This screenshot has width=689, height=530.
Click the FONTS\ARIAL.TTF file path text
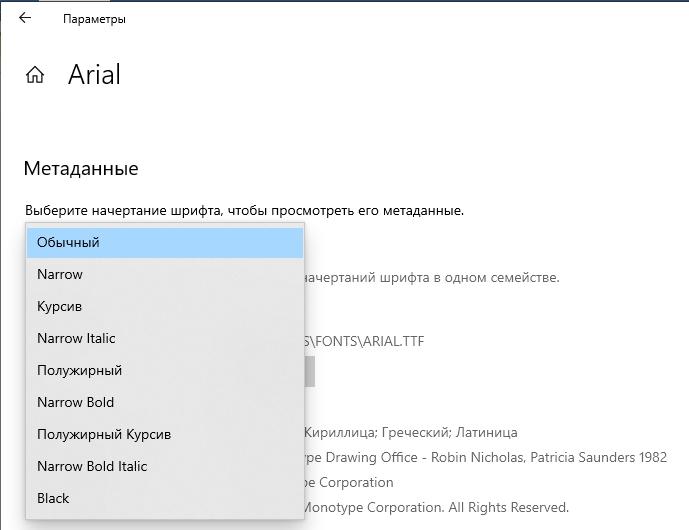364,341
